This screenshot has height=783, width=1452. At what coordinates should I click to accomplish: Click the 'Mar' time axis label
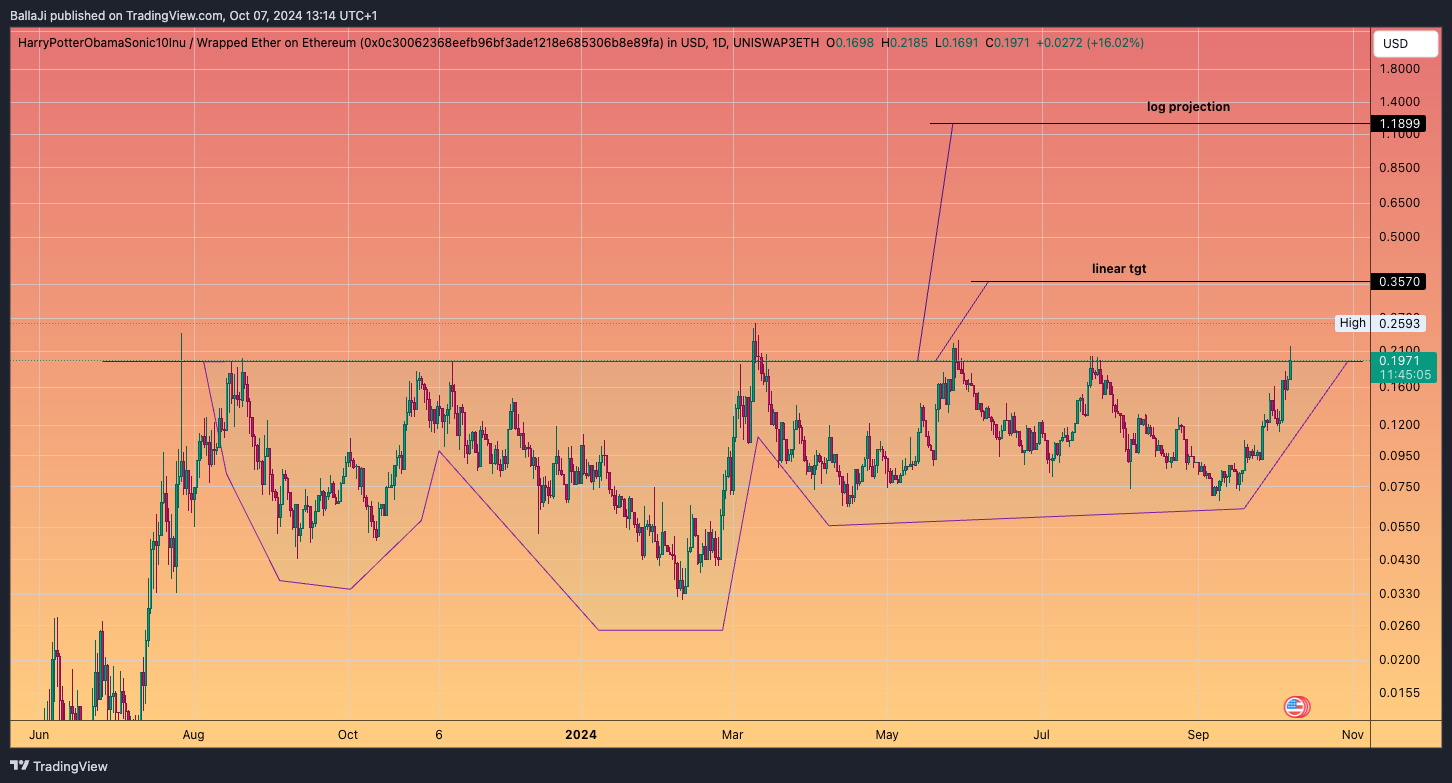tap(733, 735)
